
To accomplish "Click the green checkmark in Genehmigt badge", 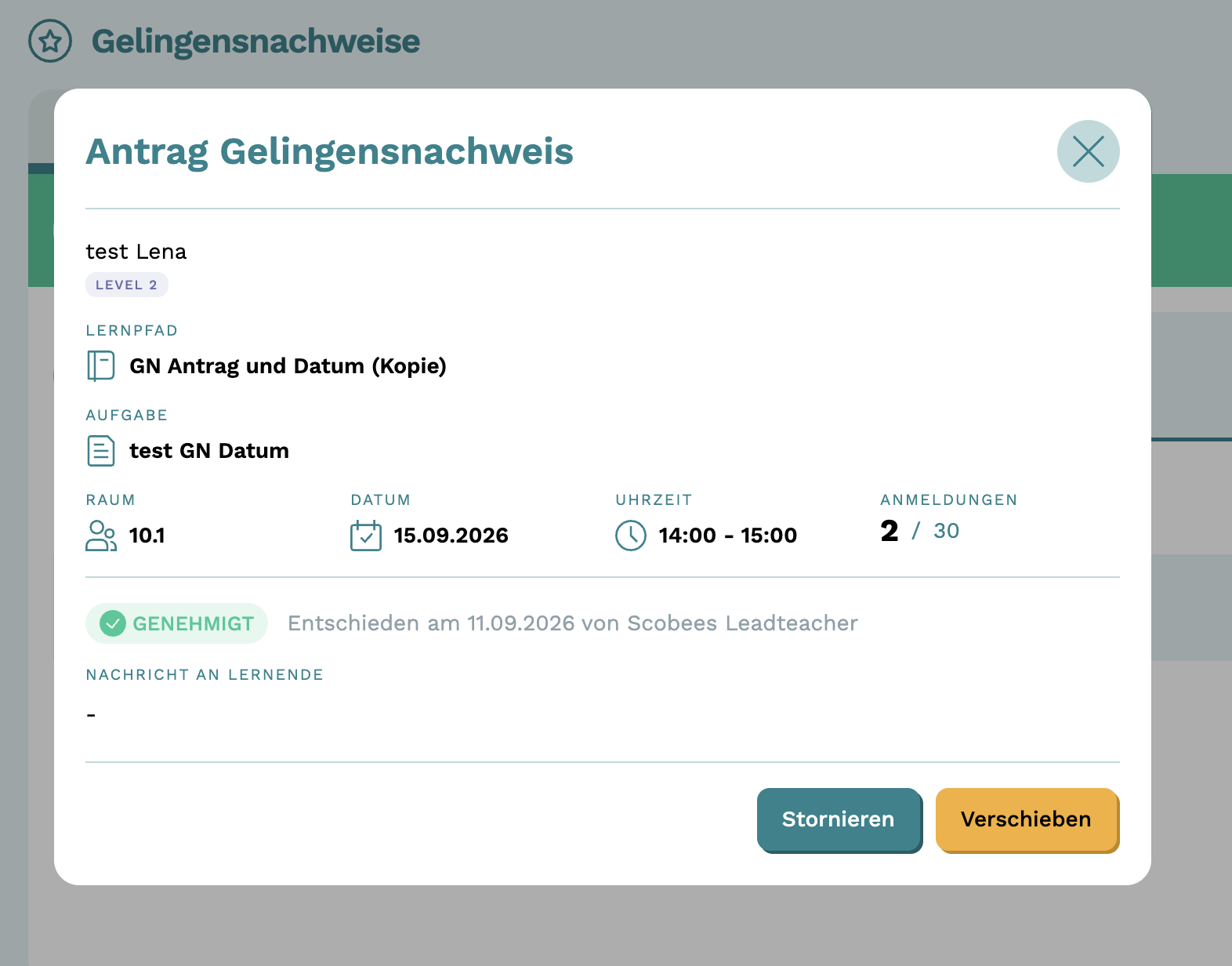I will click(x=113, y=623).
